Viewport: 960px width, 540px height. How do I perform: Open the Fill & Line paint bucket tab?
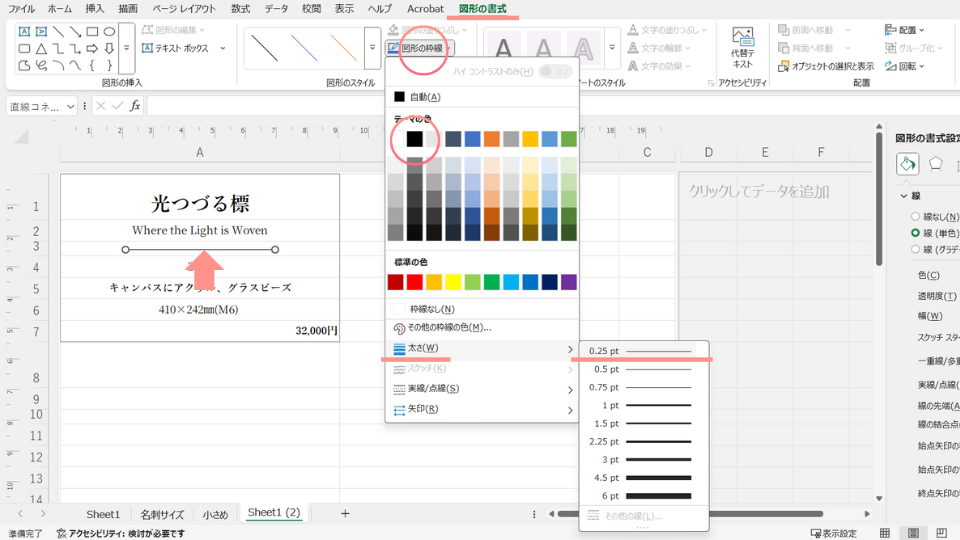(x=907, y=163)
